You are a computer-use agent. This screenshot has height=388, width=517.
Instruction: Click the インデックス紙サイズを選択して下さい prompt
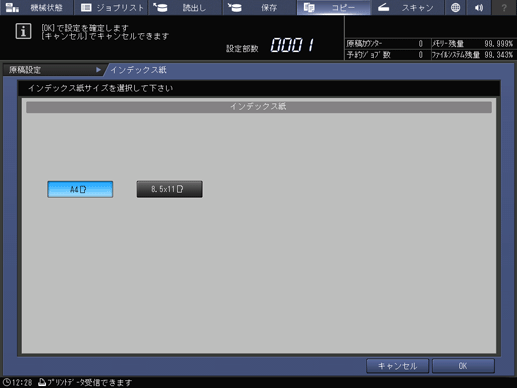tap(100, 88)
